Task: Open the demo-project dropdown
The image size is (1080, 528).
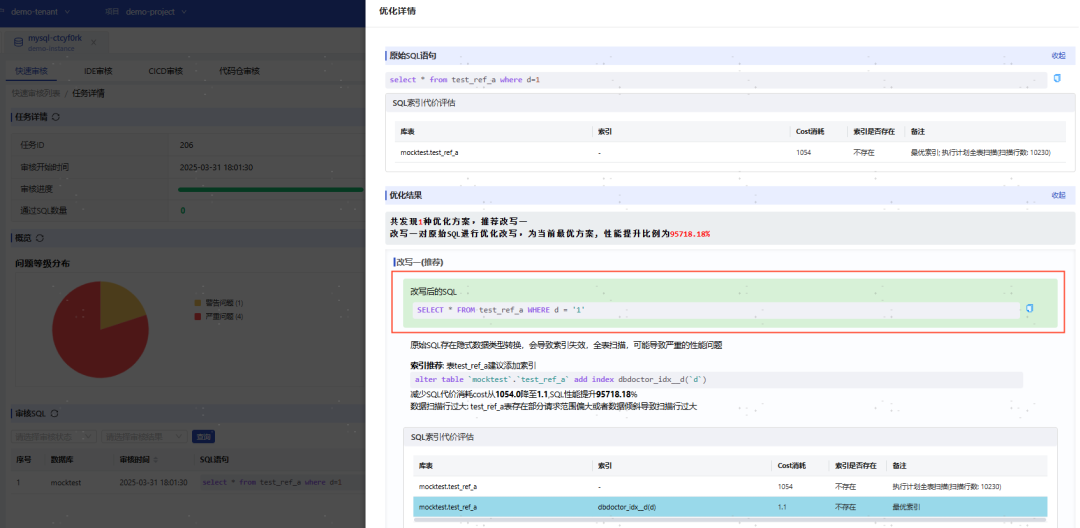Action: coord(154,12)
